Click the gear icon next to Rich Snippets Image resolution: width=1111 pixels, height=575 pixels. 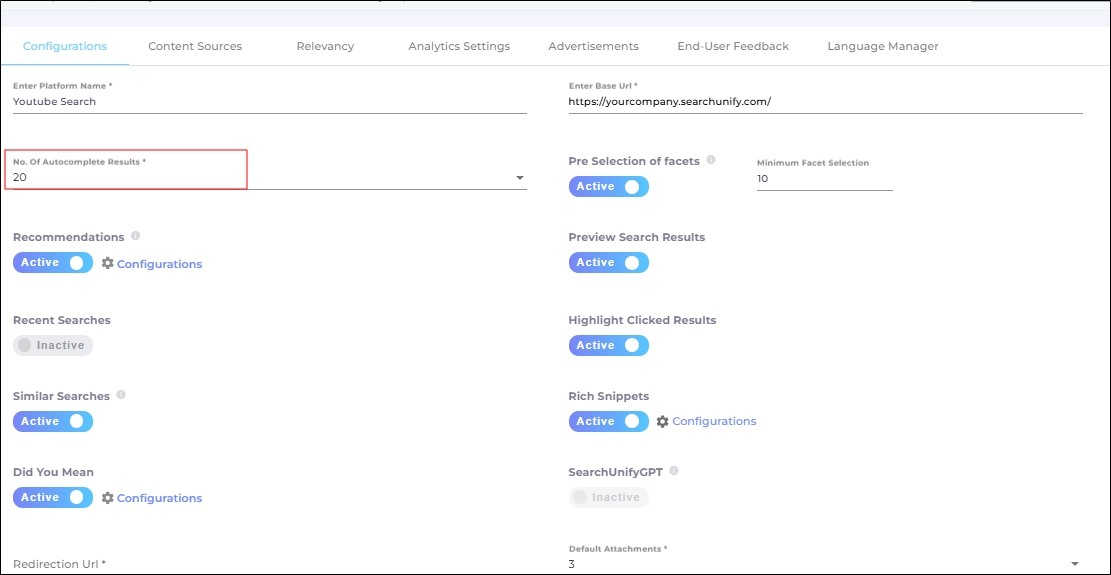(663, 421)
